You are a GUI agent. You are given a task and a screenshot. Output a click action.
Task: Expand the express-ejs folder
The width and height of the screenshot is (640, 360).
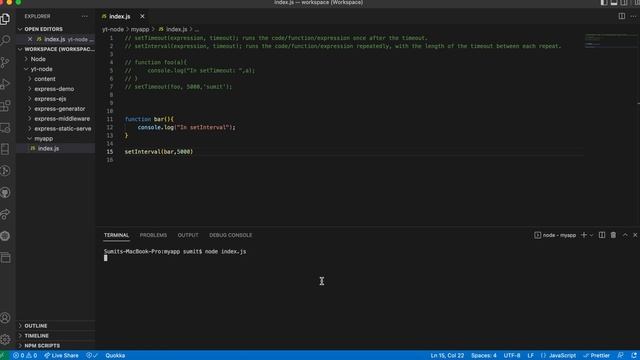click(x=50, y=99)
